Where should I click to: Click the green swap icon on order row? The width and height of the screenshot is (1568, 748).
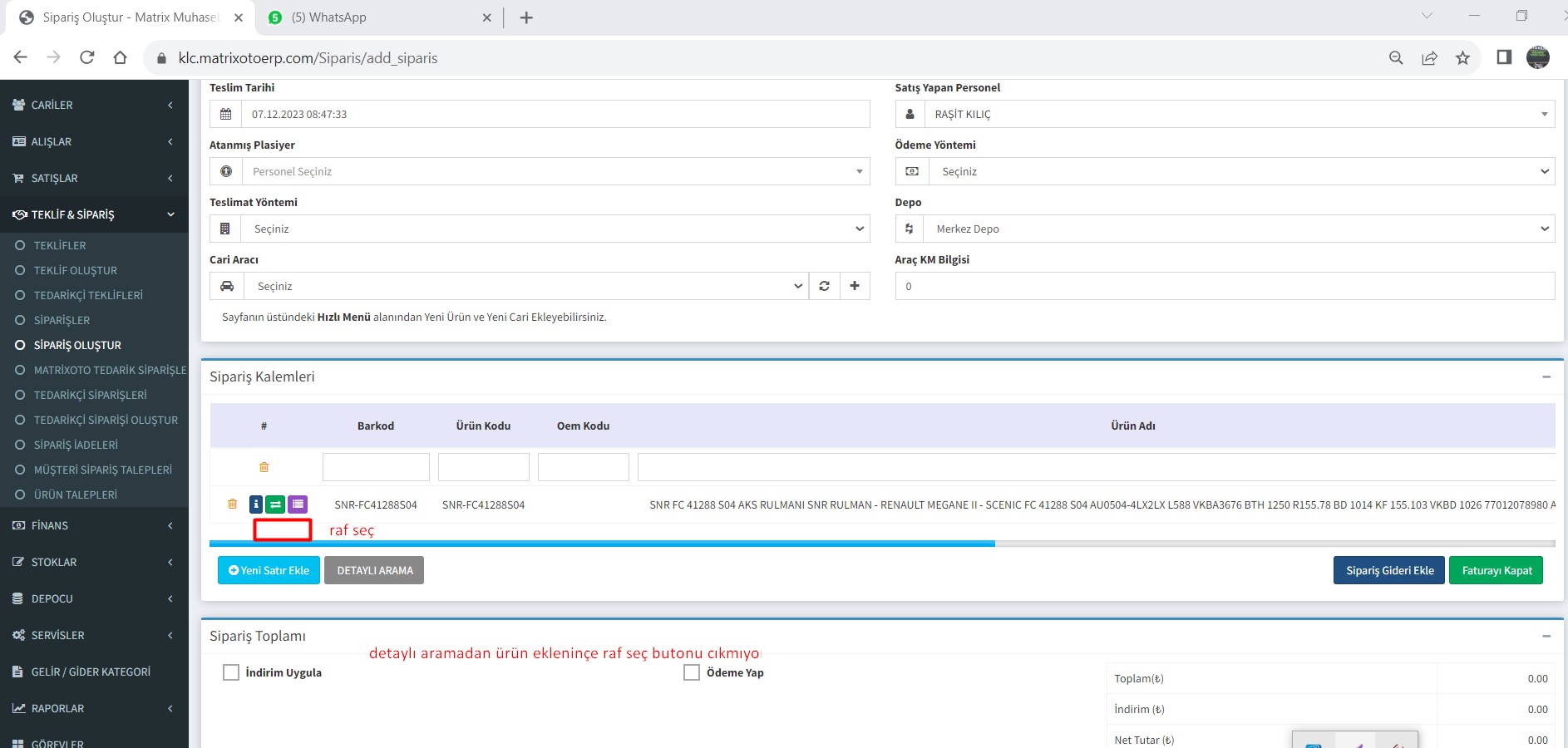pos(276,504)
